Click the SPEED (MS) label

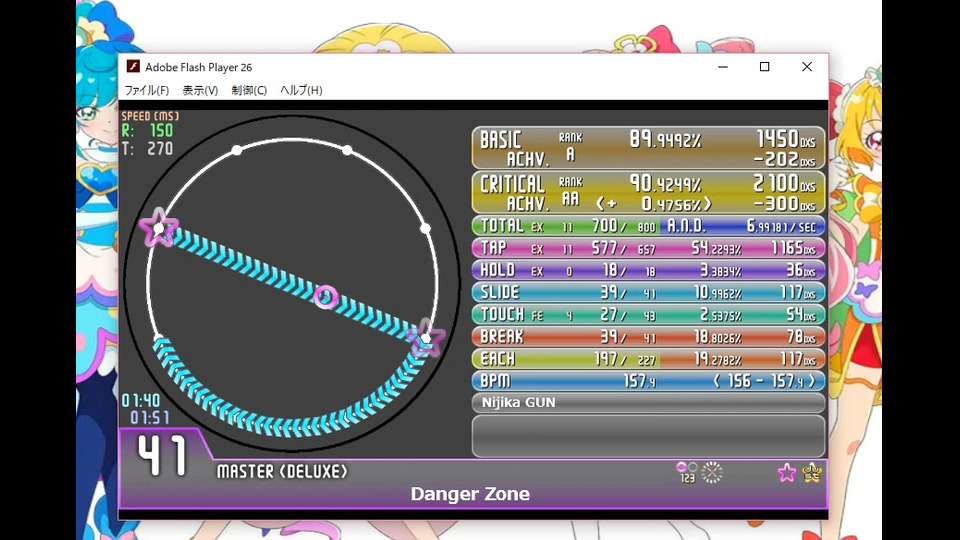pyautogui.click(x=150, y=116)
